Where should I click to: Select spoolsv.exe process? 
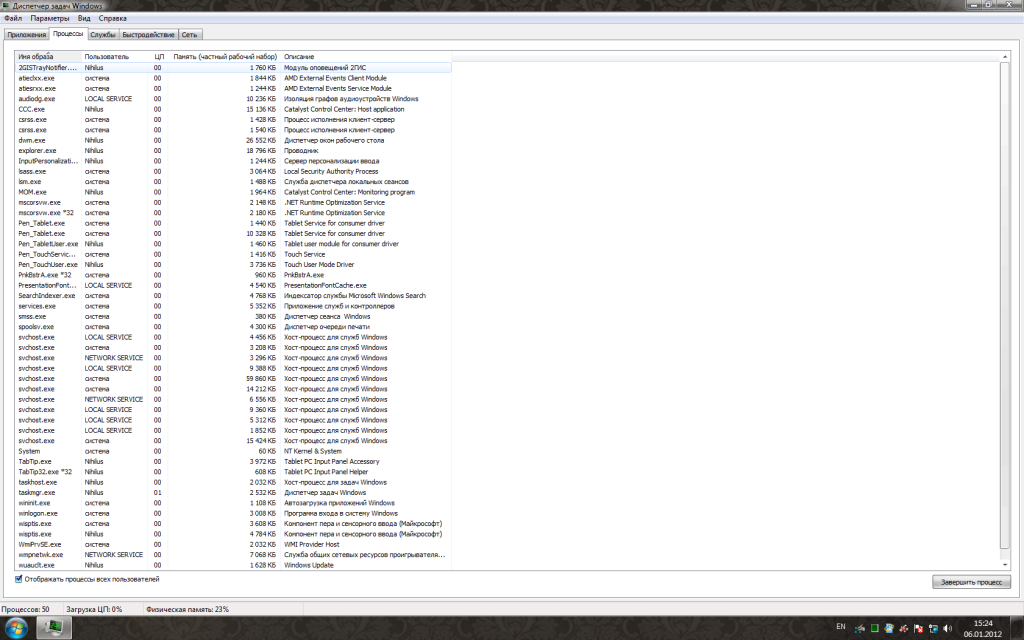tap(233, 327)
